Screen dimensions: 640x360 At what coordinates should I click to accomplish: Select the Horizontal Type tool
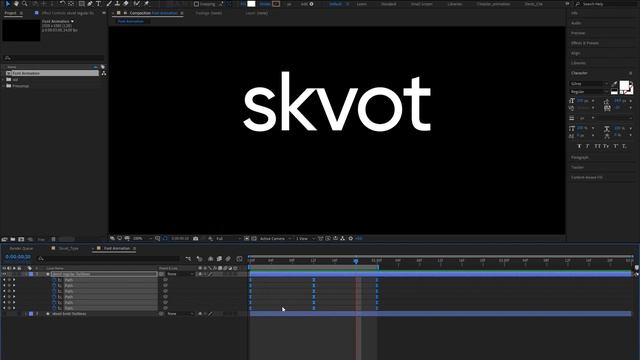pyautogui.click(x=98, y=4)
